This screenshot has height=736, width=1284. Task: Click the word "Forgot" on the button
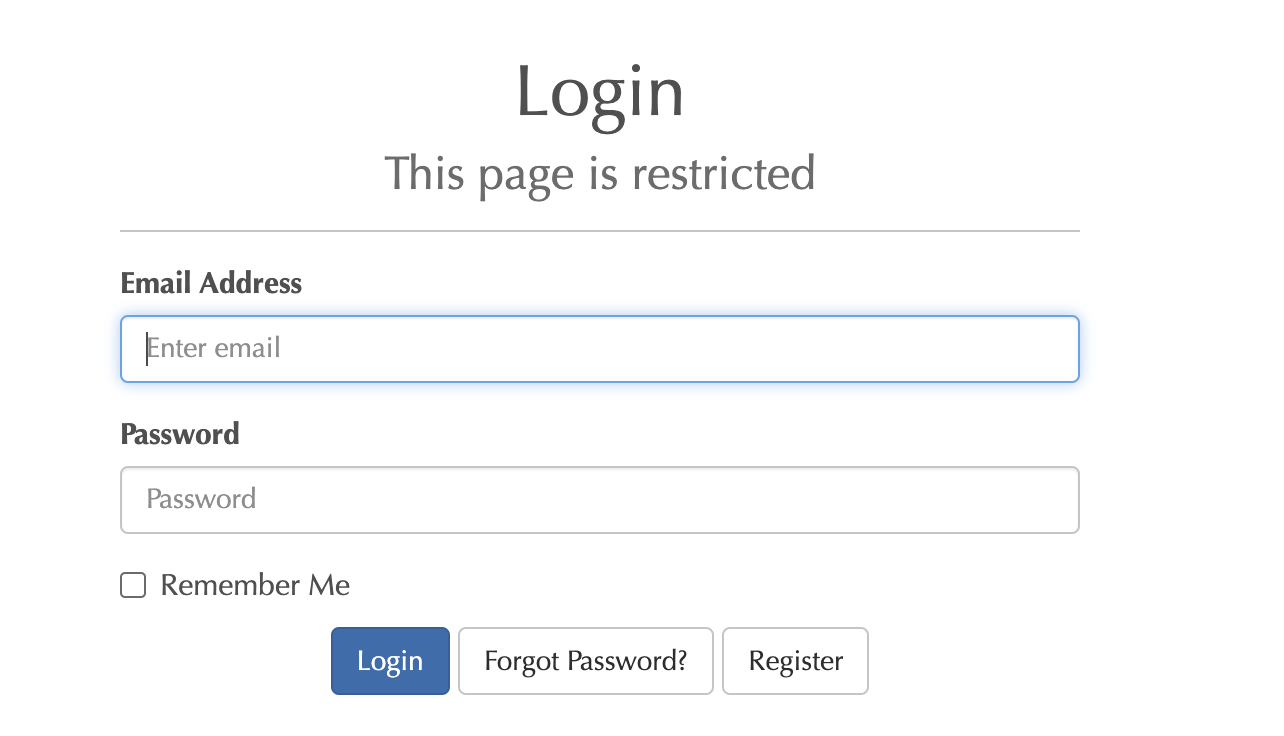point(522,661)
